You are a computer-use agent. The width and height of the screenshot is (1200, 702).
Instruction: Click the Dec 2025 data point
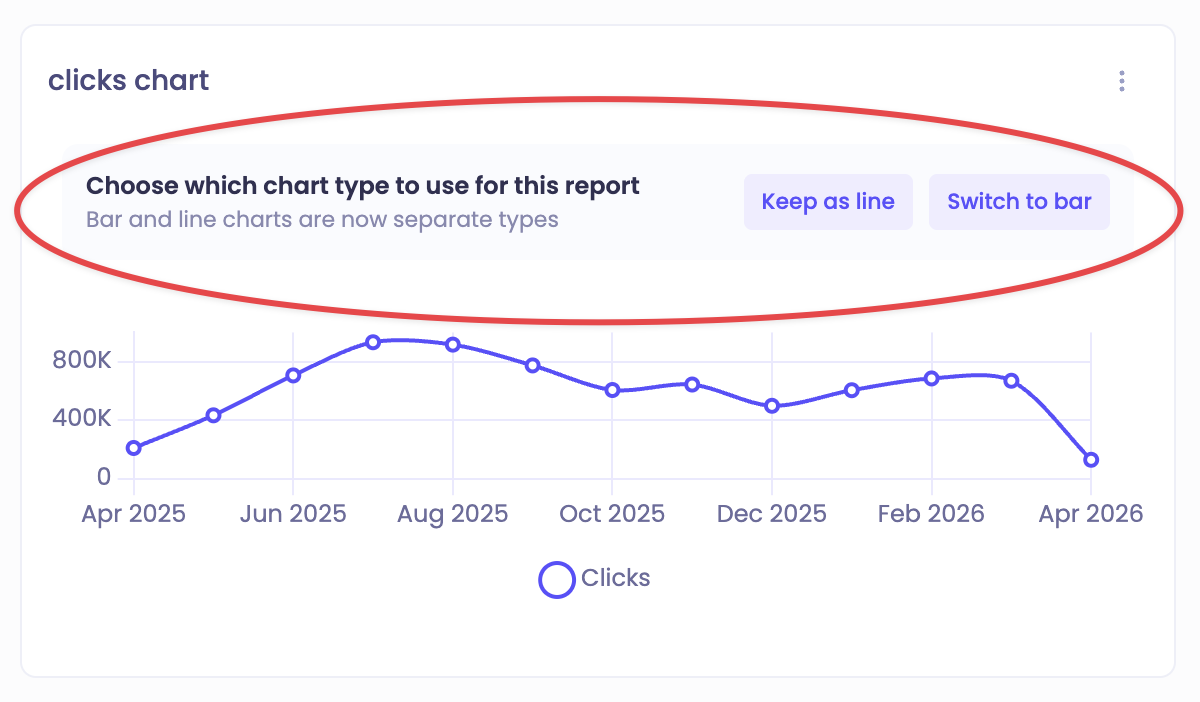[772, 406]
